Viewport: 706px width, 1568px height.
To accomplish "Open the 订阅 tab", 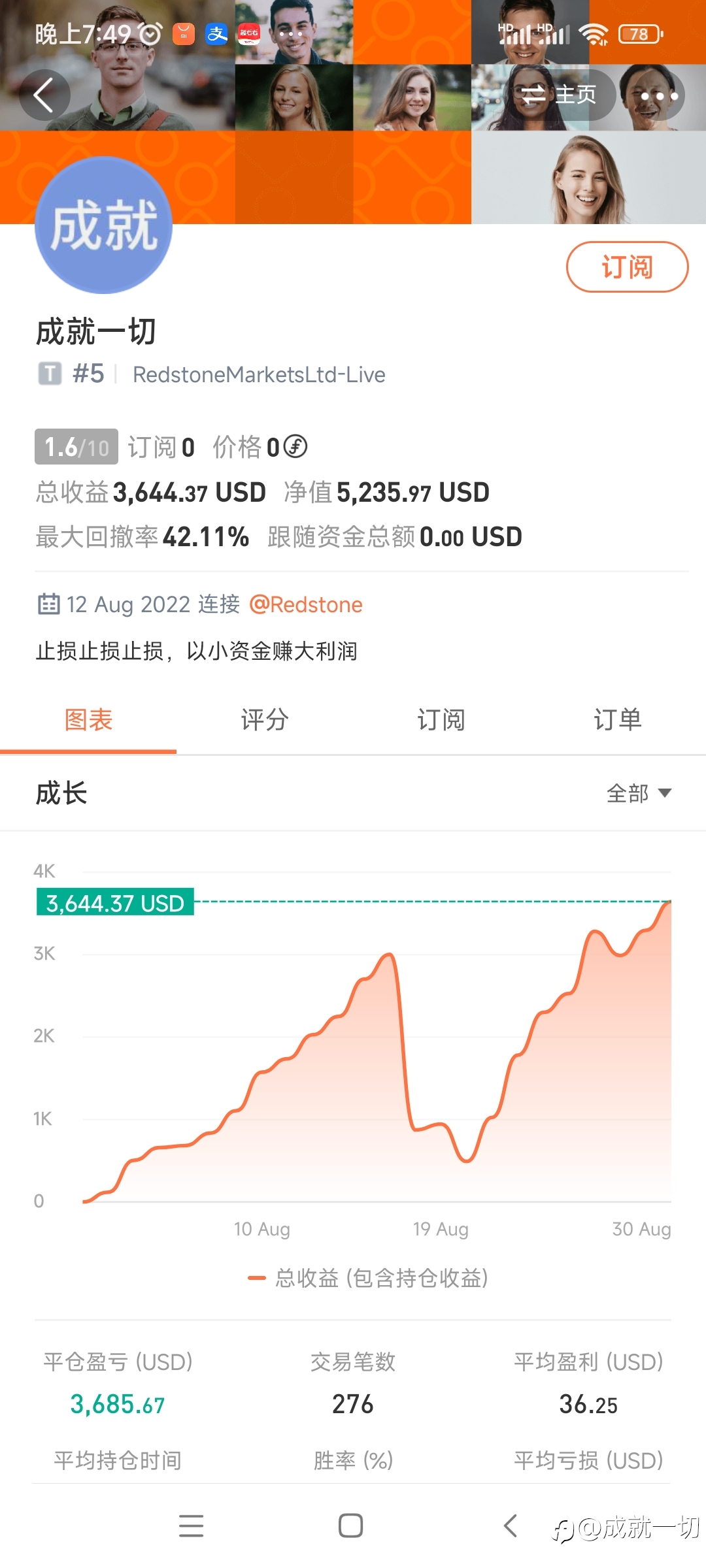I will (x=441, y=720).
